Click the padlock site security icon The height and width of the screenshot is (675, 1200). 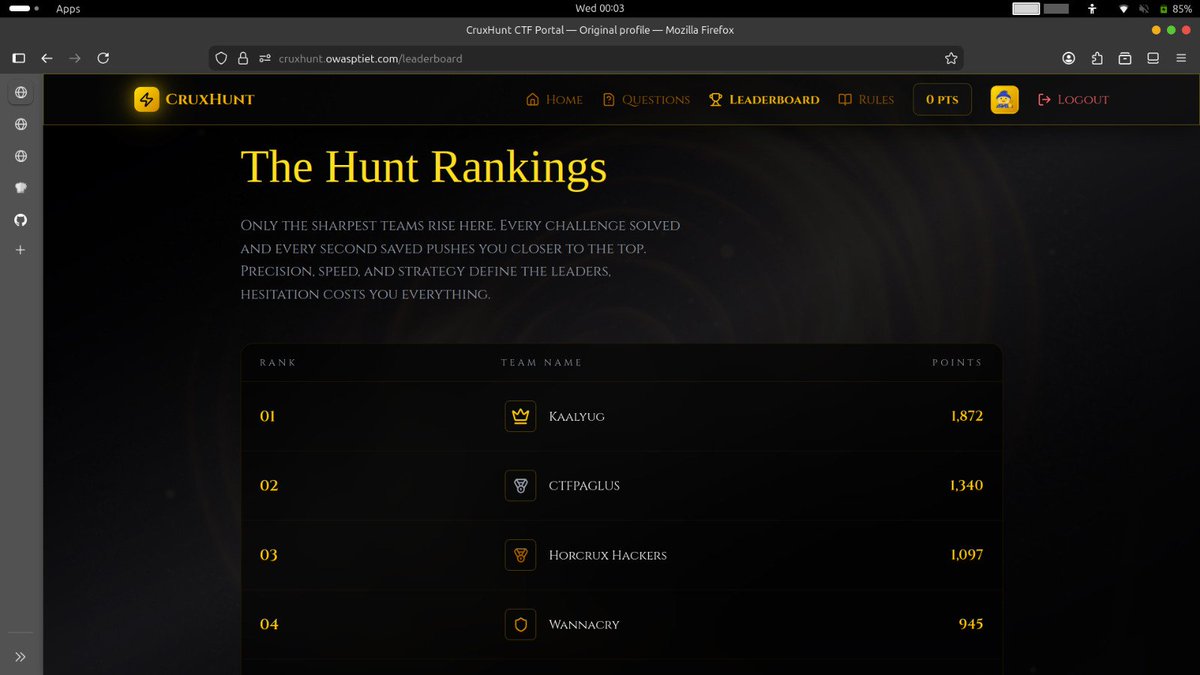tap(242, 58)
